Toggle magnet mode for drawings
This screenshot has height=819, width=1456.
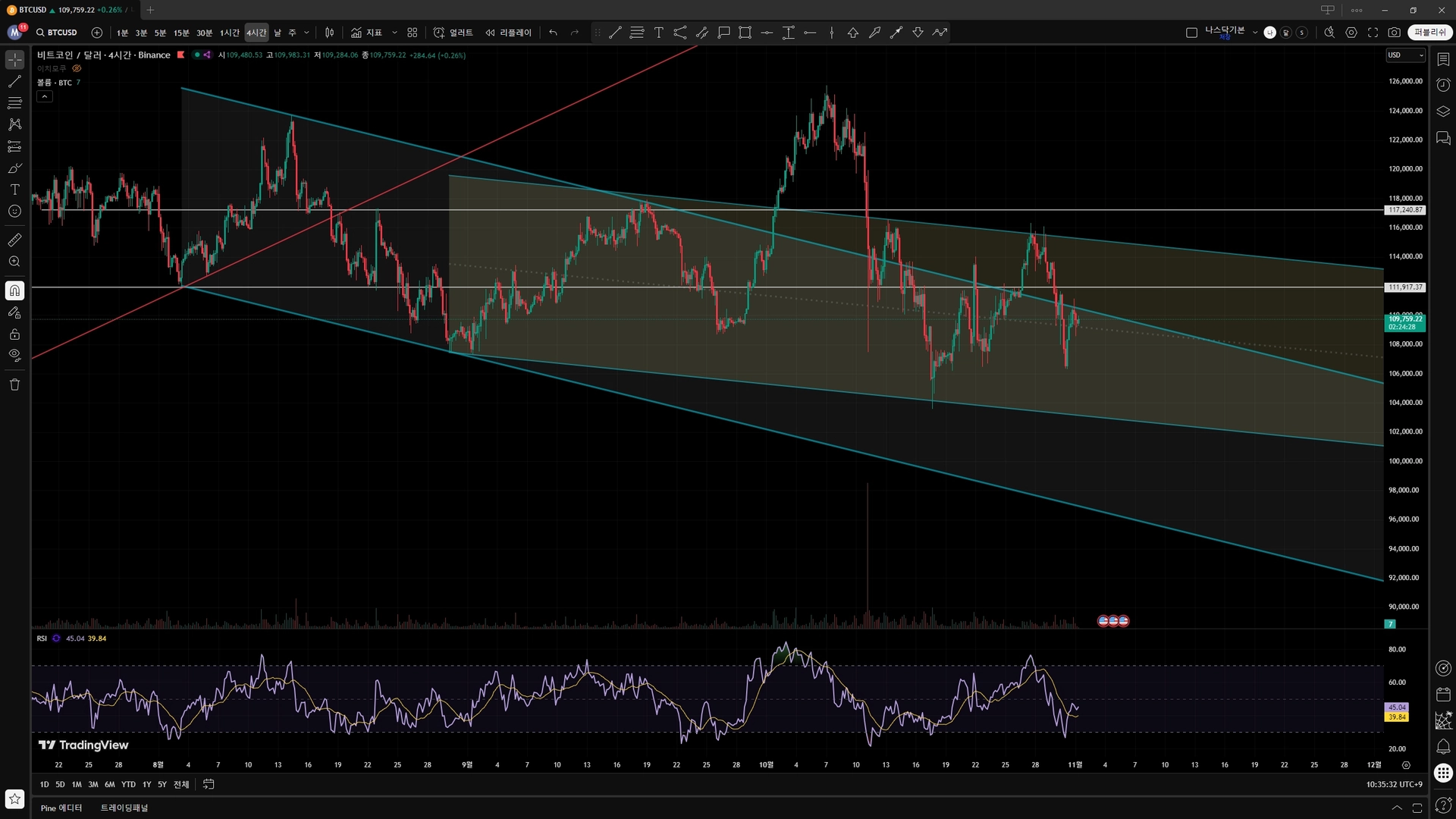coord(14,290)
